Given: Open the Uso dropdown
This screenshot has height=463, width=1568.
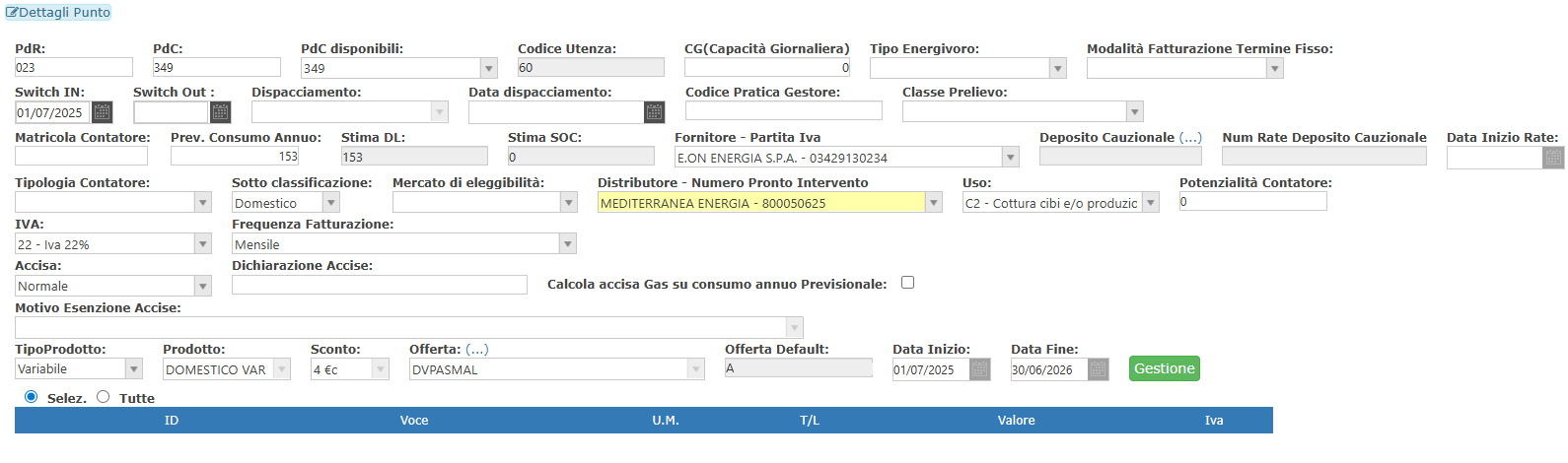Looking at the screenshot, I should pos(1151,202).
